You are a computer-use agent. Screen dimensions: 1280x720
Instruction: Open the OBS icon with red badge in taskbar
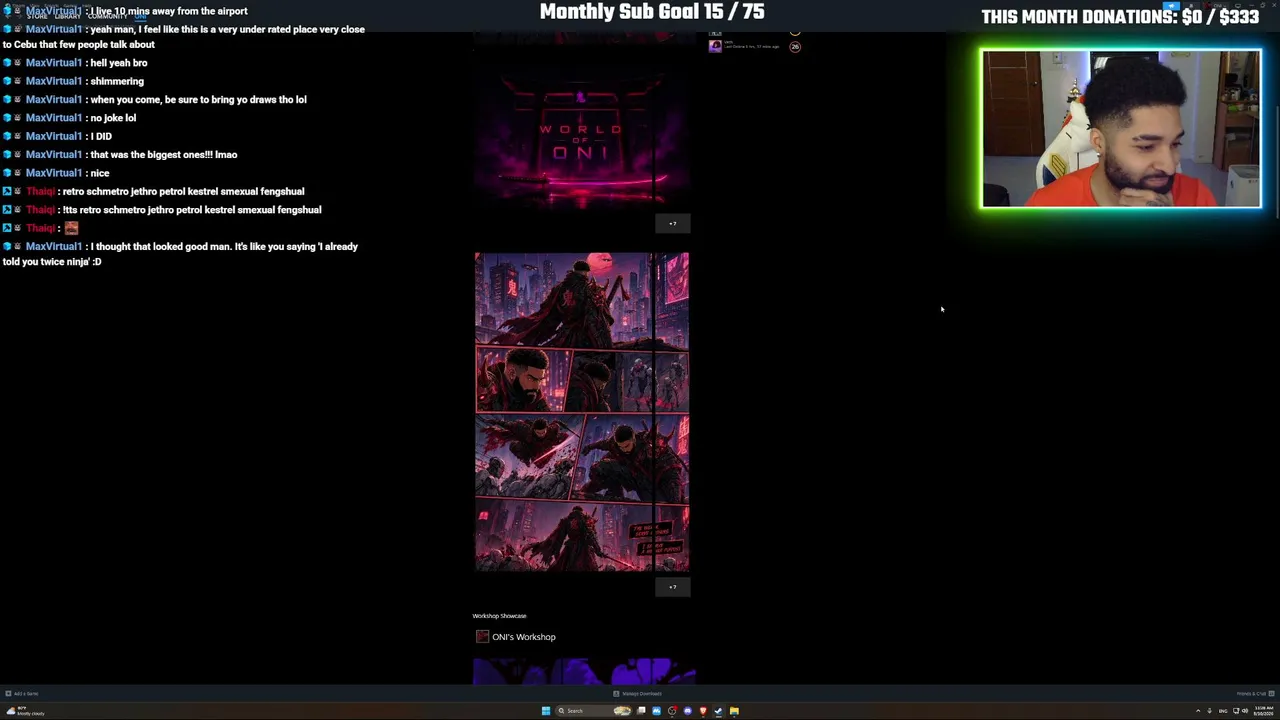click(672, 711)
